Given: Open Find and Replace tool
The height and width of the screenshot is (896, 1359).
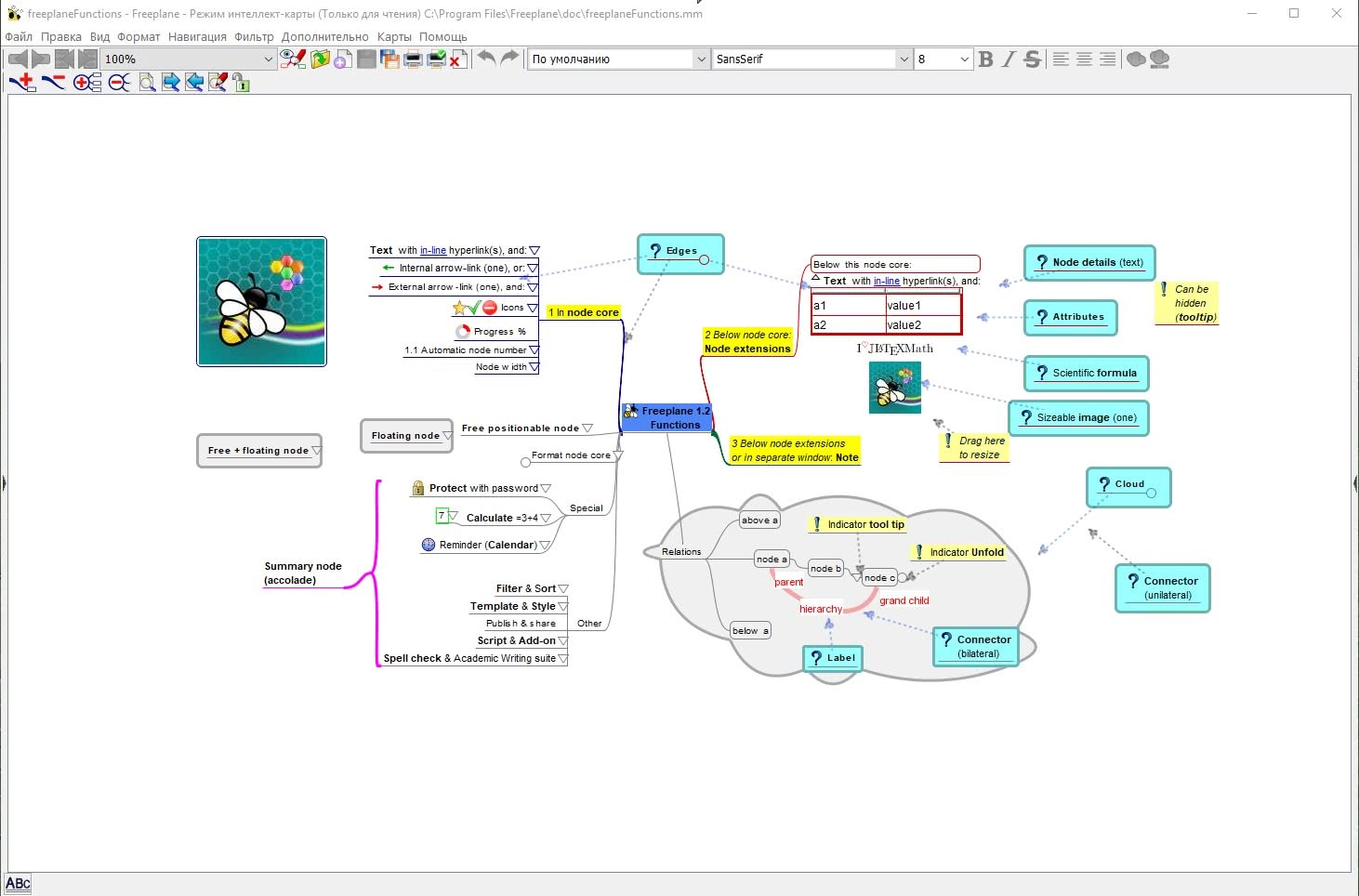Looking at the screenshot, I should pos(218,83).
